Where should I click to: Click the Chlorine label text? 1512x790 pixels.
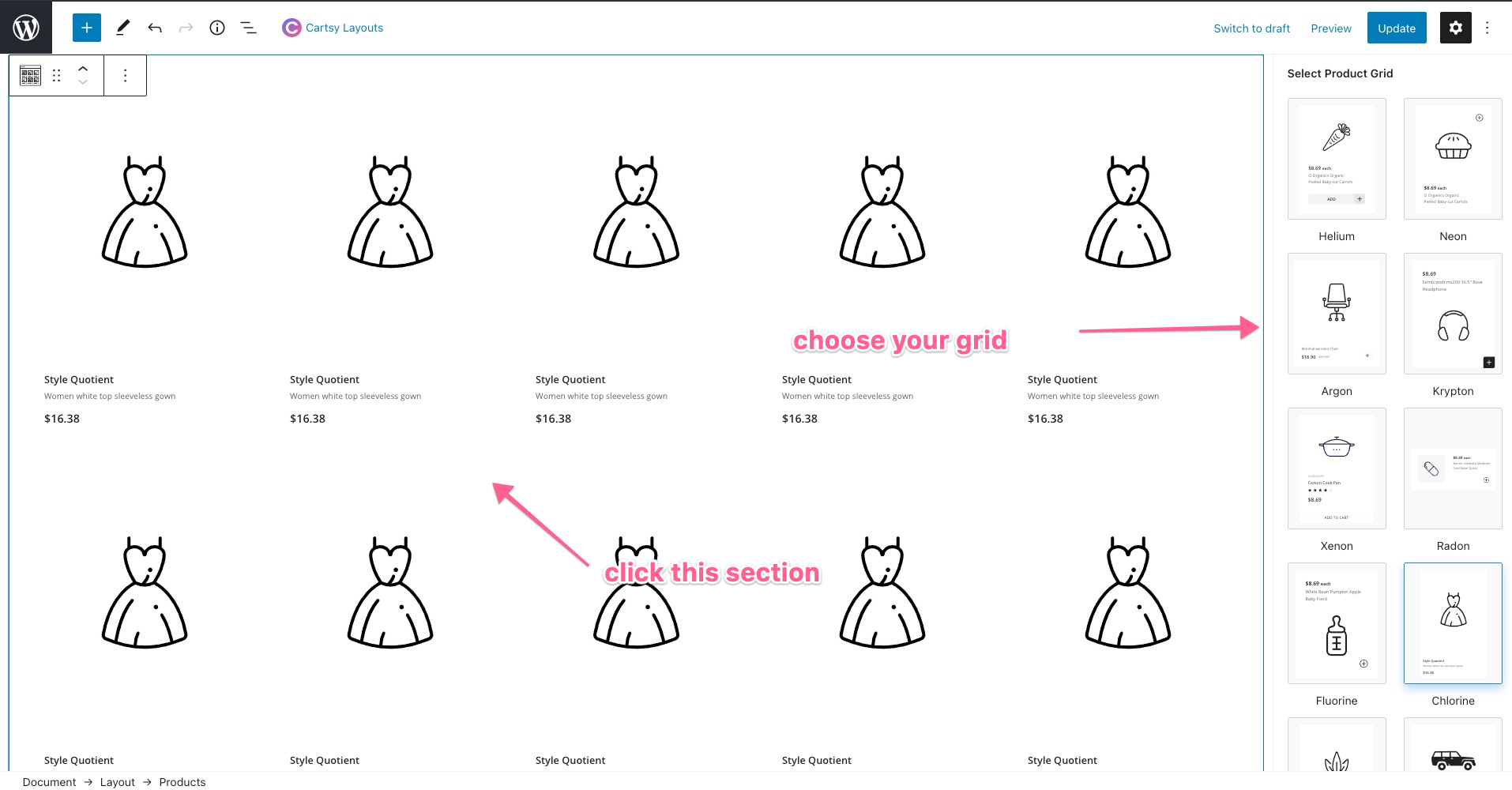(1453, 701)
